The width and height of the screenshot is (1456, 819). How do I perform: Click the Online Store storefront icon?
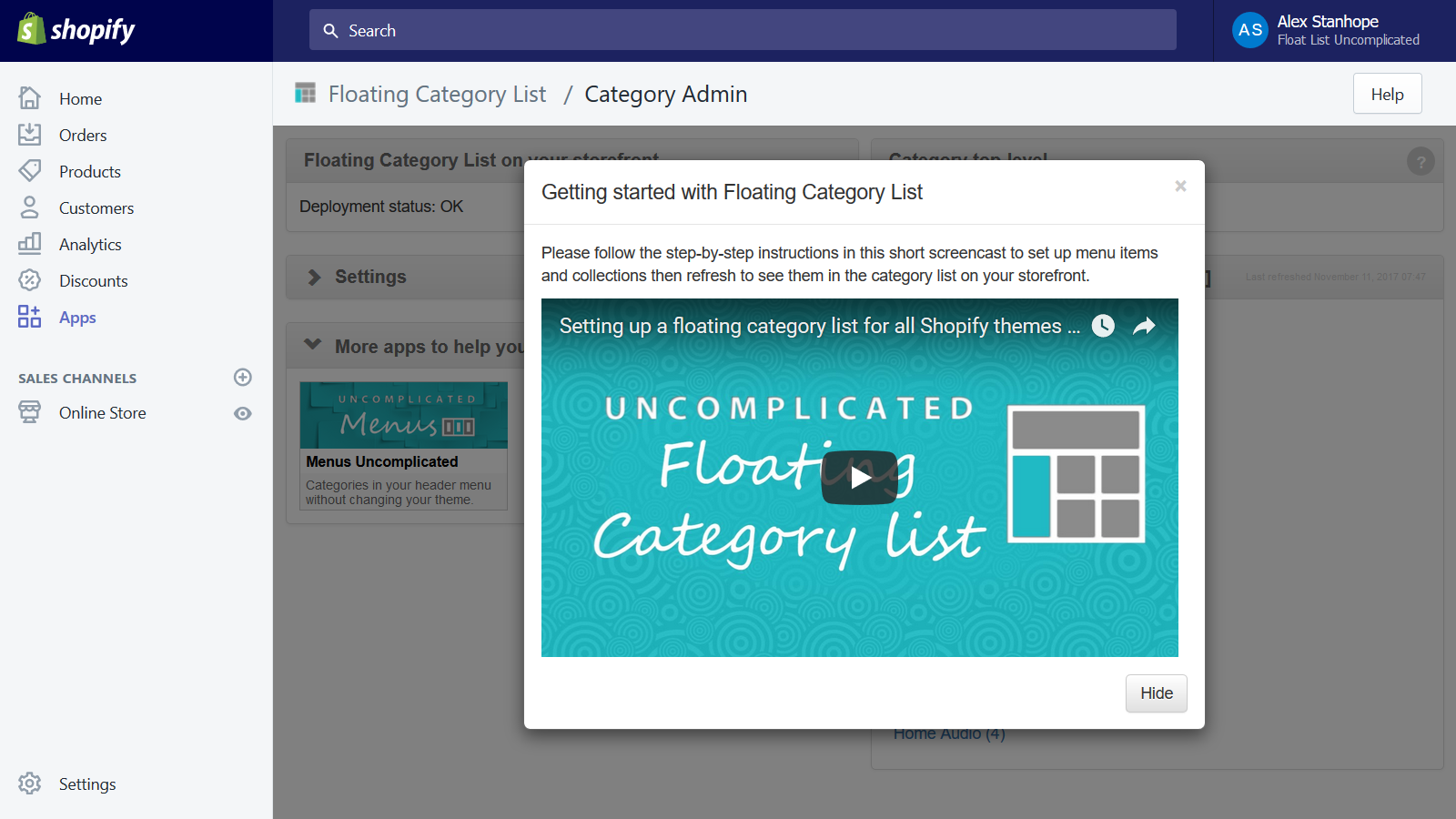pos(29,411)
